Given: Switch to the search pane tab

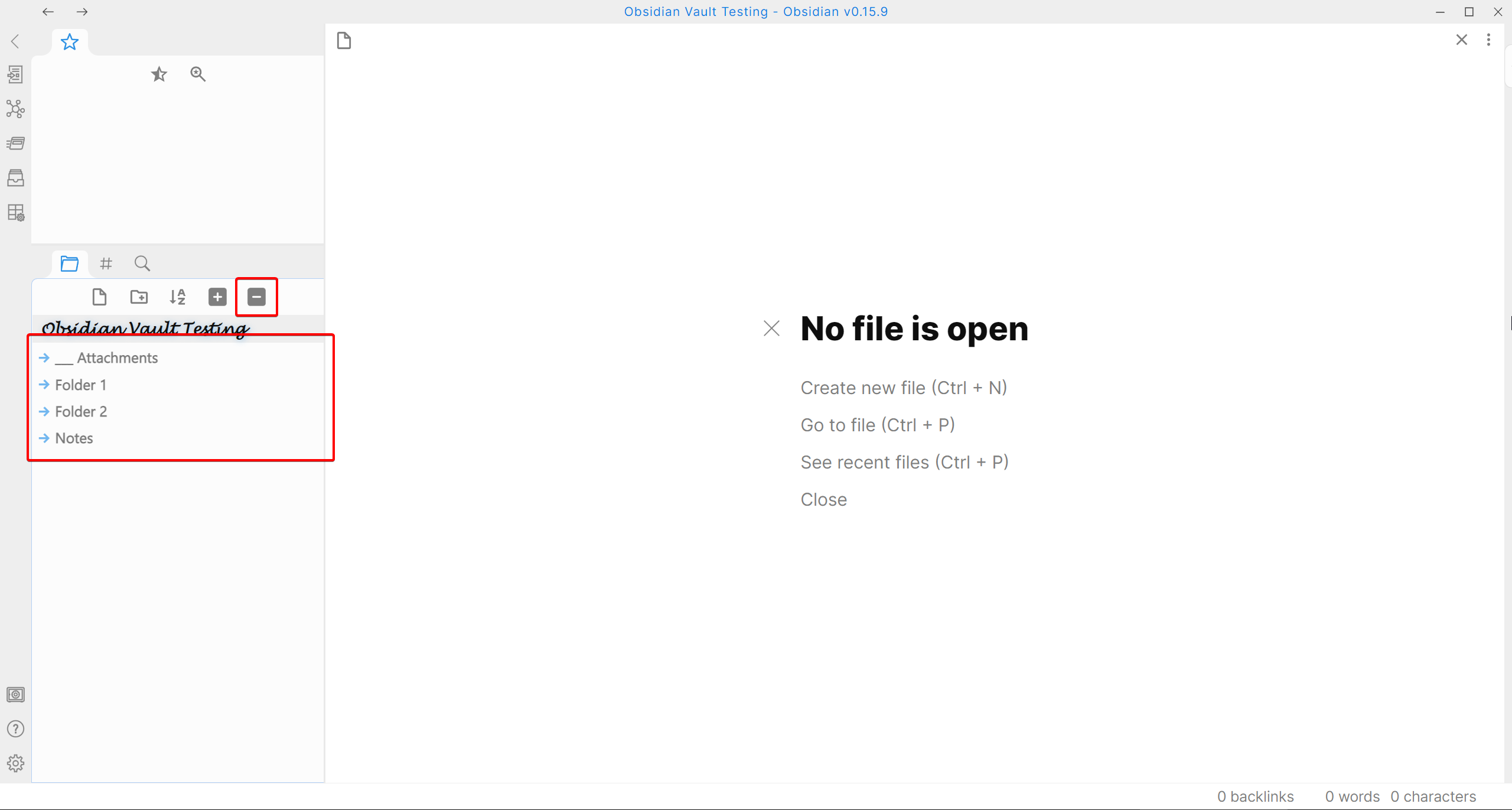Looking at the screenshot, I should pyautogui.click(x=142, y=264).
